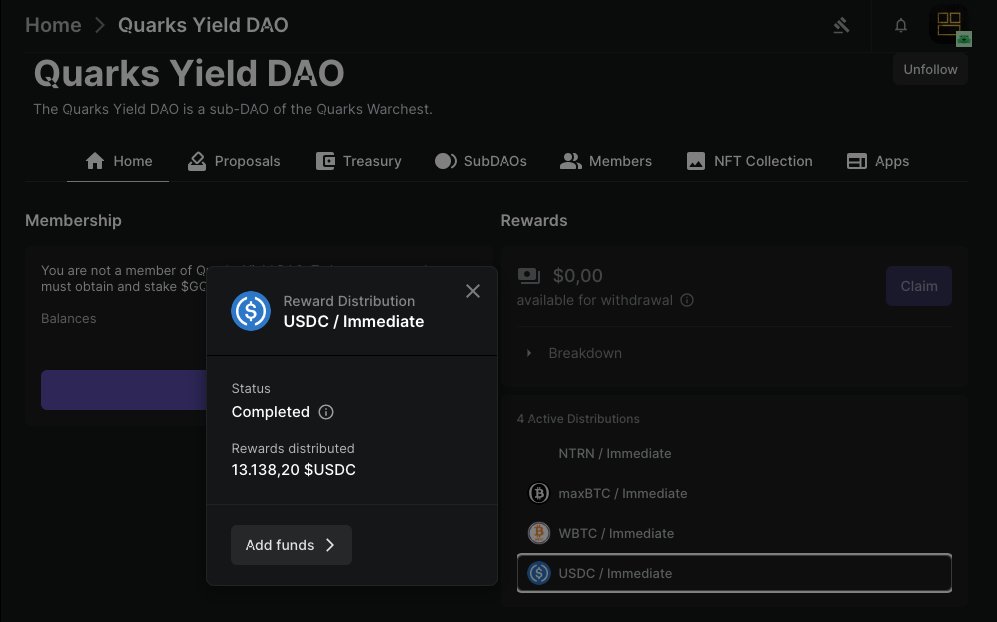Select the USDC / Immediate distribution row
Viewport: 997px width, 622px height.
[x=734, y=573]
